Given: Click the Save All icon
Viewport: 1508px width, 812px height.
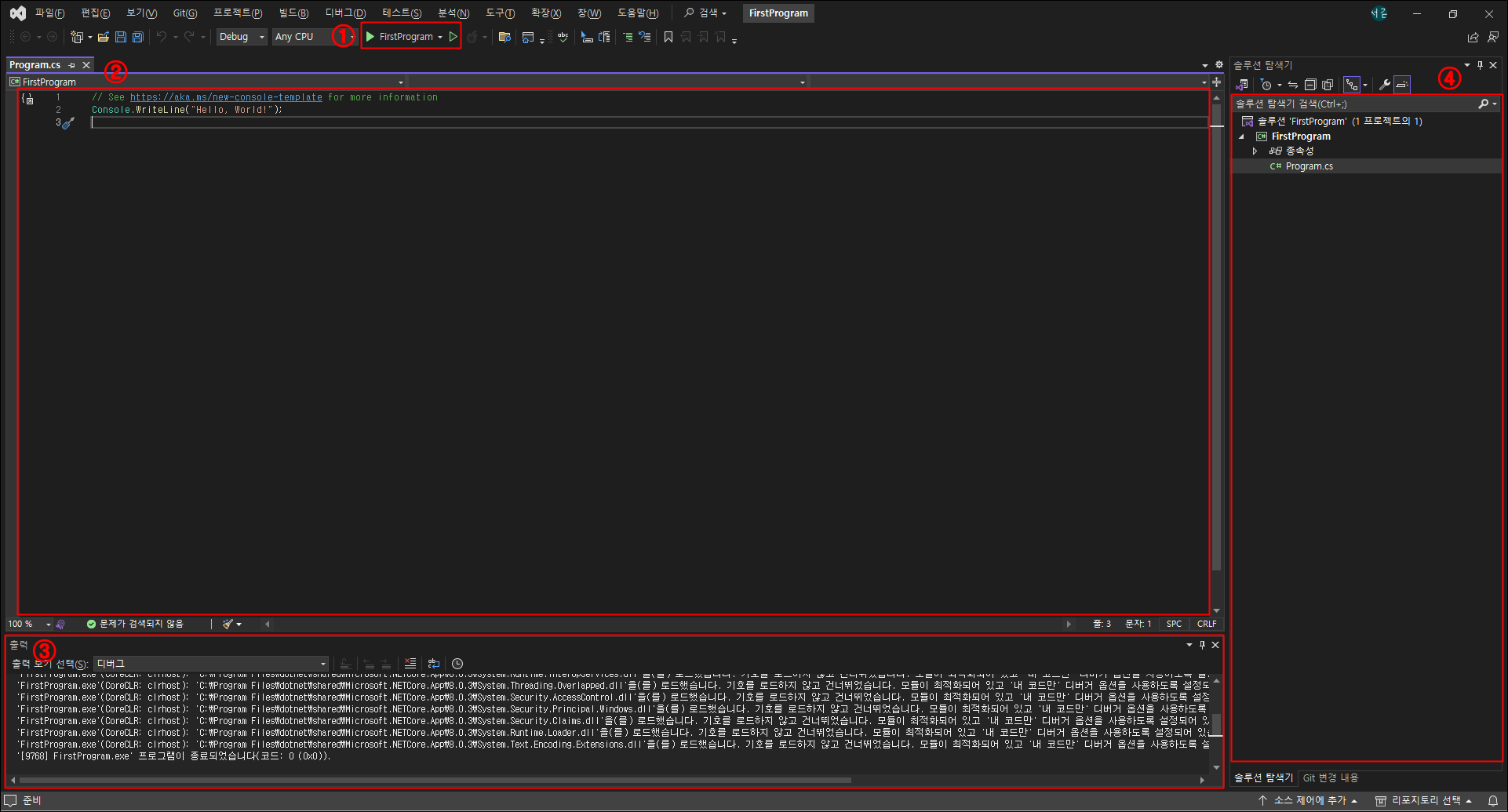Looking at the screenshot, I should 138,37.
